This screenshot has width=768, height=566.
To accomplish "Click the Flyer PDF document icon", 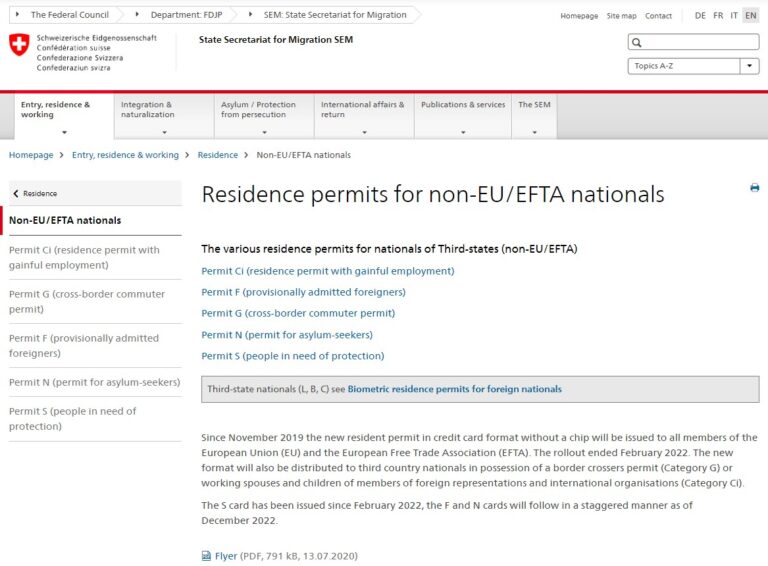I will 206,556.
